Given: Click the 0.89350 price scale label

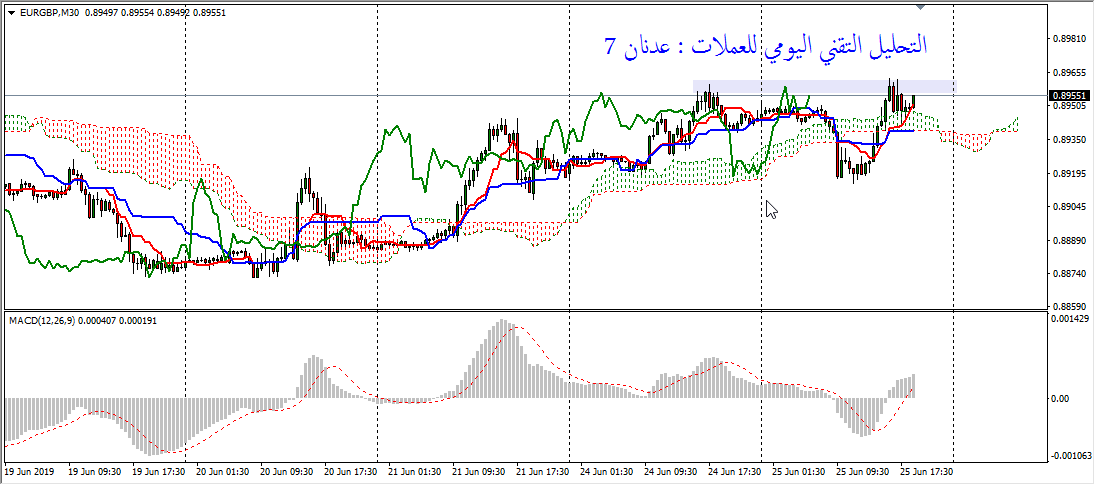Looking at the screenshot, I should (x=1069, y=140).
